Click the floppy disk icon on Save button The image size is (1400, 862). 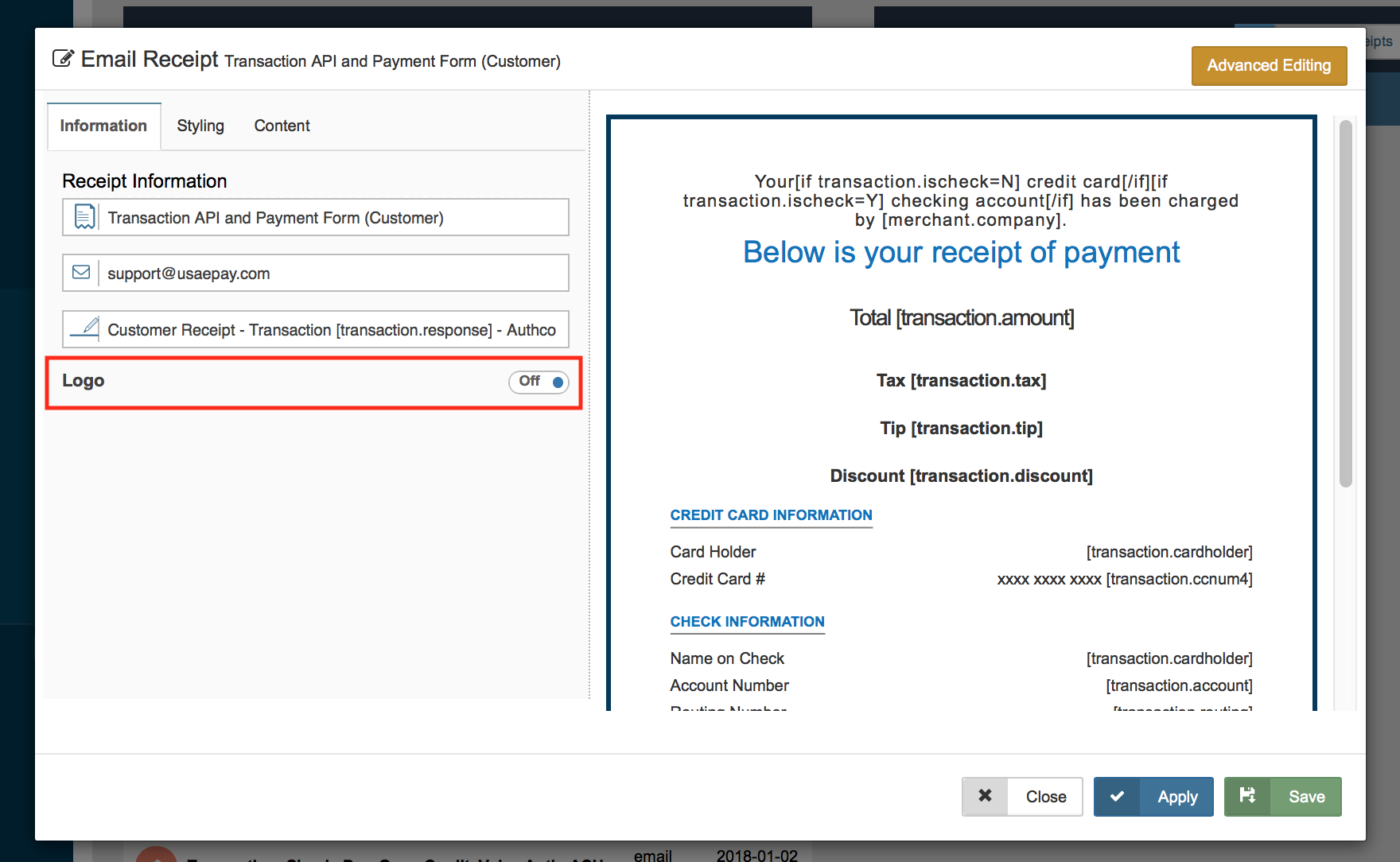pos(1247,796)
